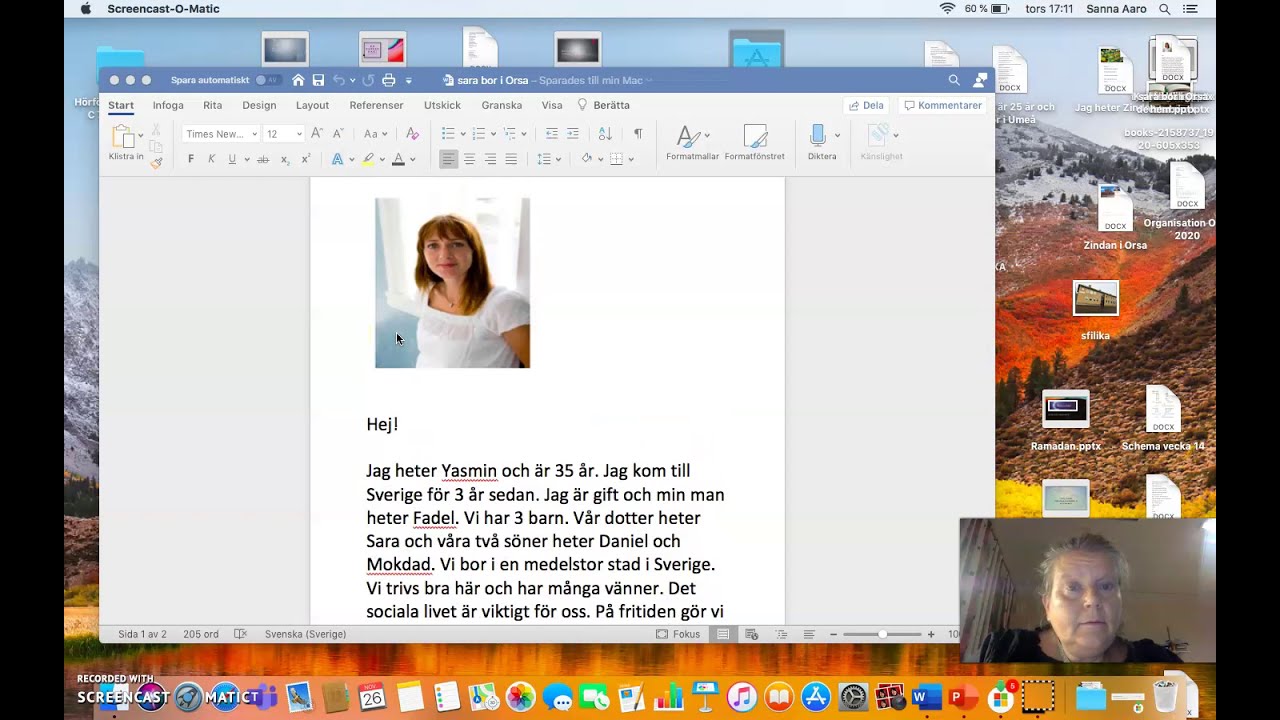
Task: Open the Layout tab
Action: pyautogui.click(x=312, y=105)
